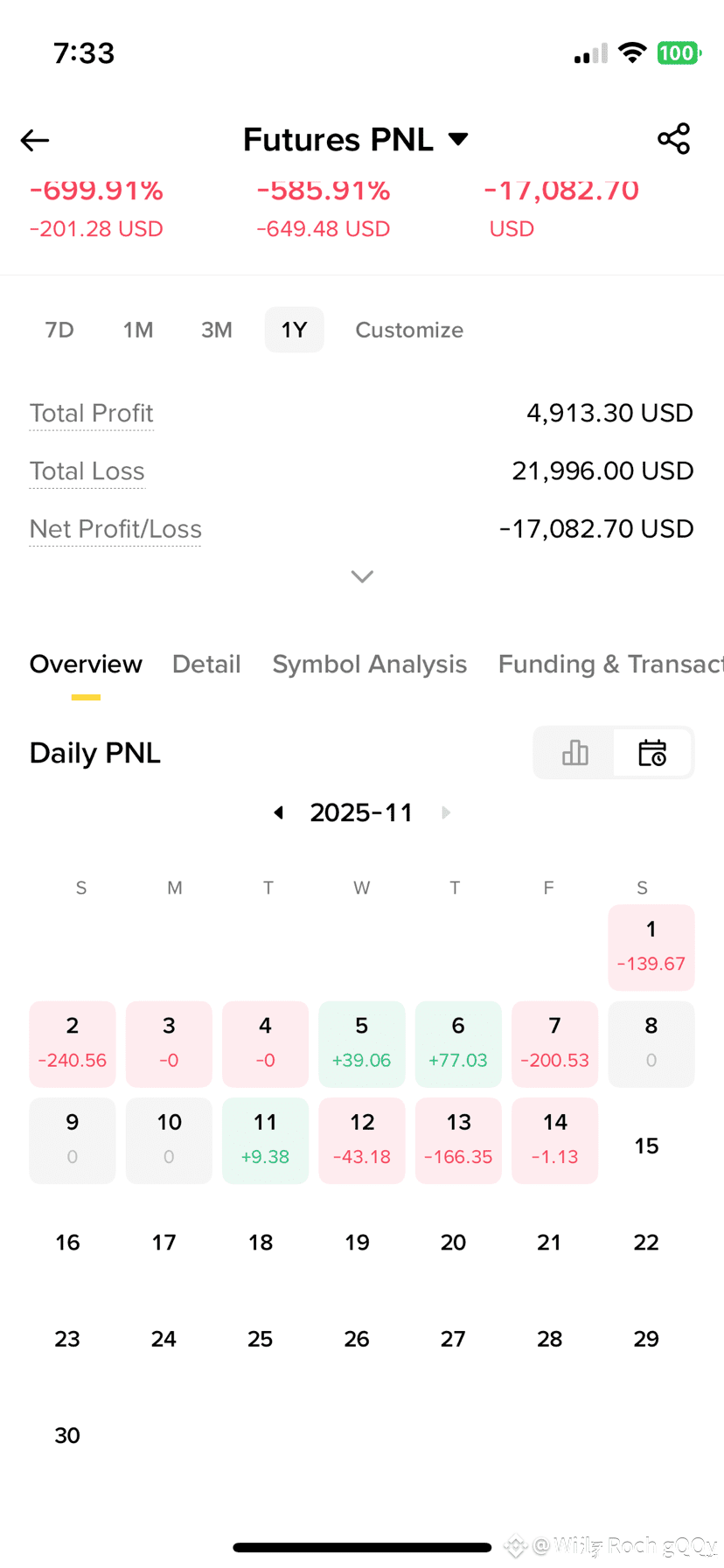This screenshot has height=1568, width=724.
Task: Switch to the Symbol Analysis tab
Action: pos(370,665)
